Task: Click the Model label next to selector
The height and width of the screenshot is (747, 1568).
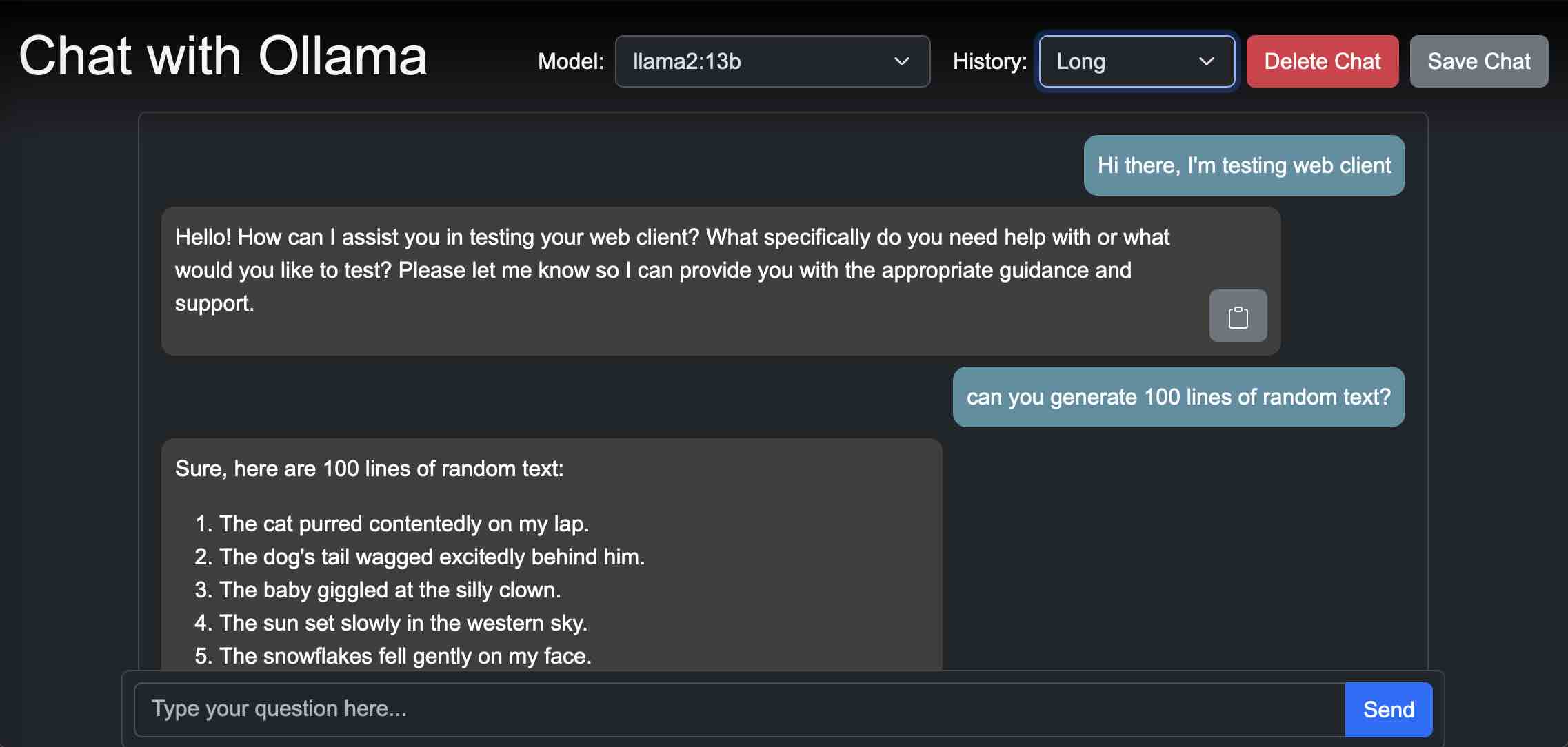Action: coord(570,61)
